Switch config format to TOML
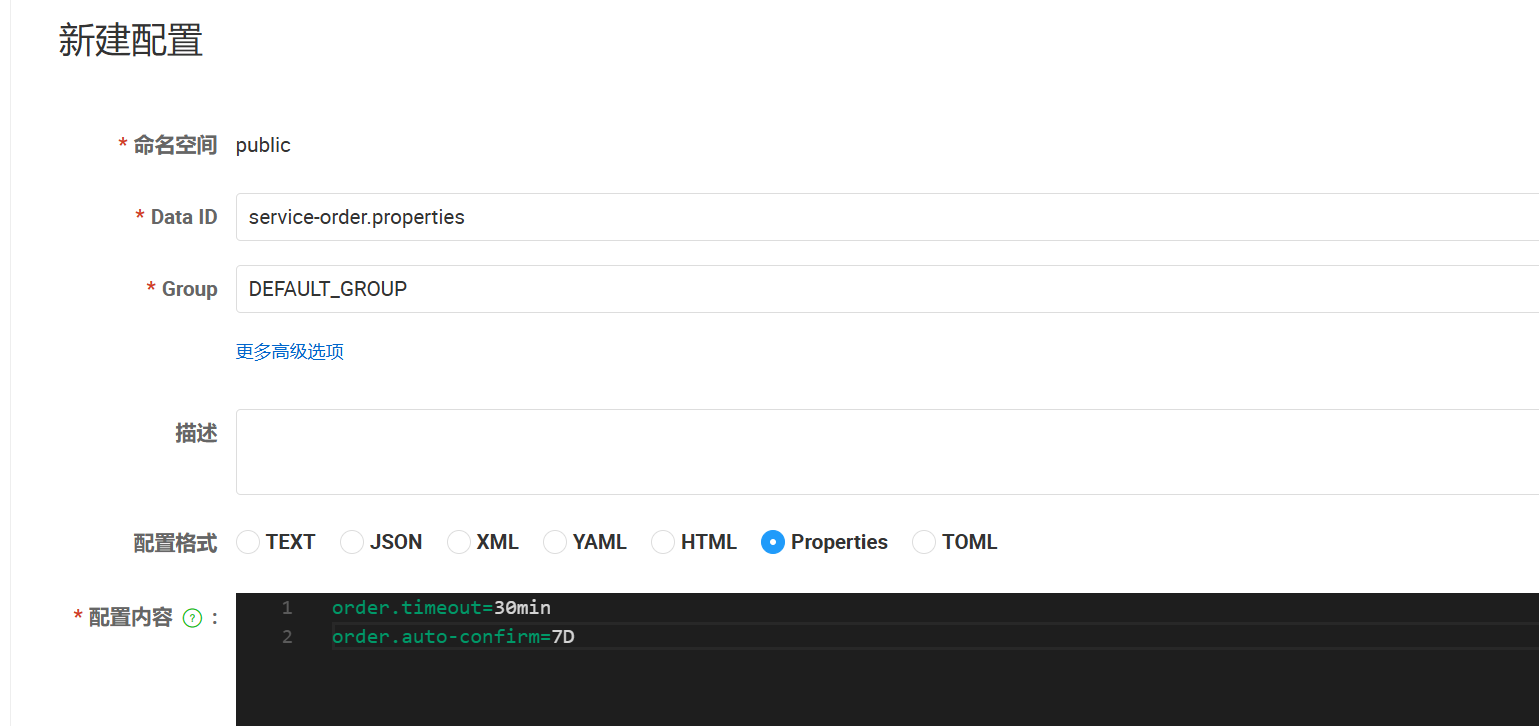This screenshot has height=726, width=1539. point(924,542)
